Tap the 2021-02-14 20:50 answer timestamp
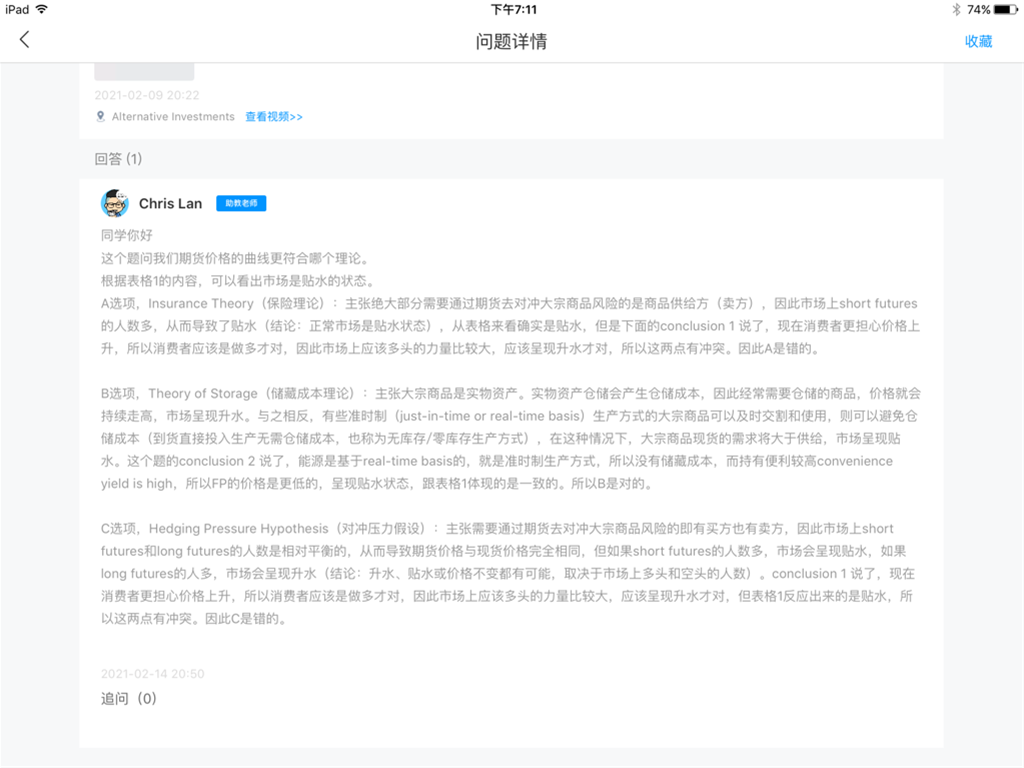1024x768 pixels. pos(152,674)
